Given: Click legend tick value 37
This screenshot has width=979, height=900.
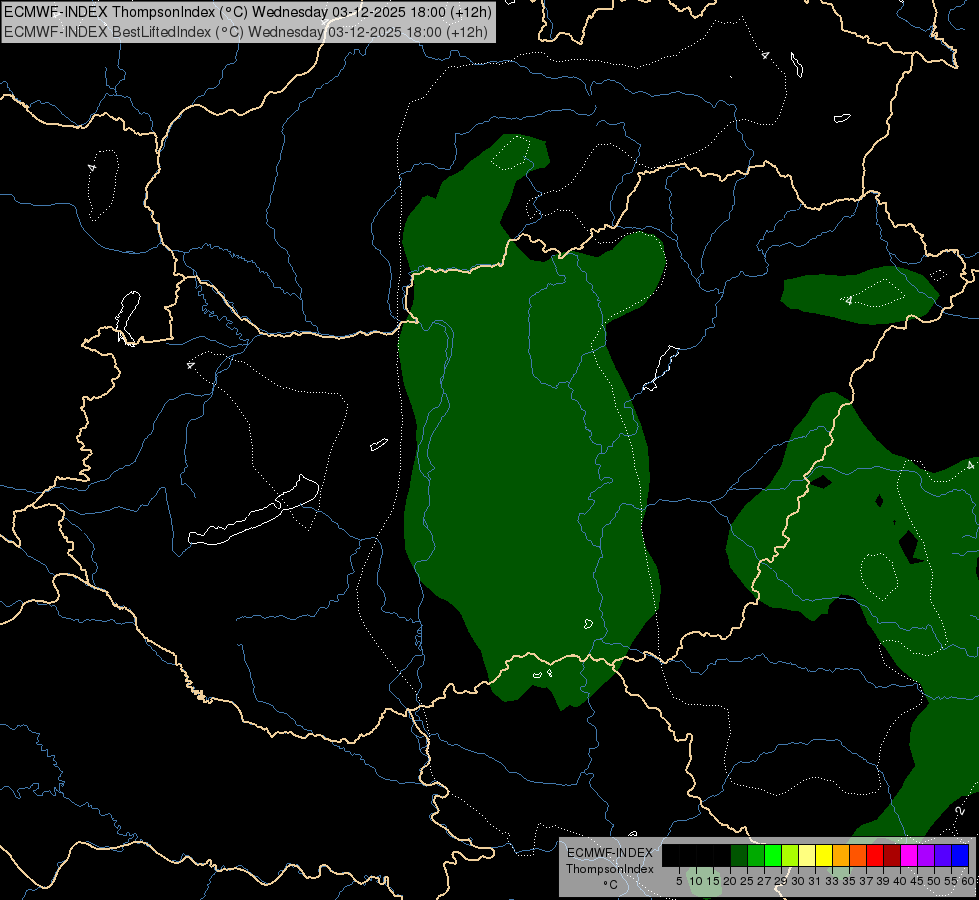Looking at the screenshot, I should pyautogui.click(x=866, y=881).
